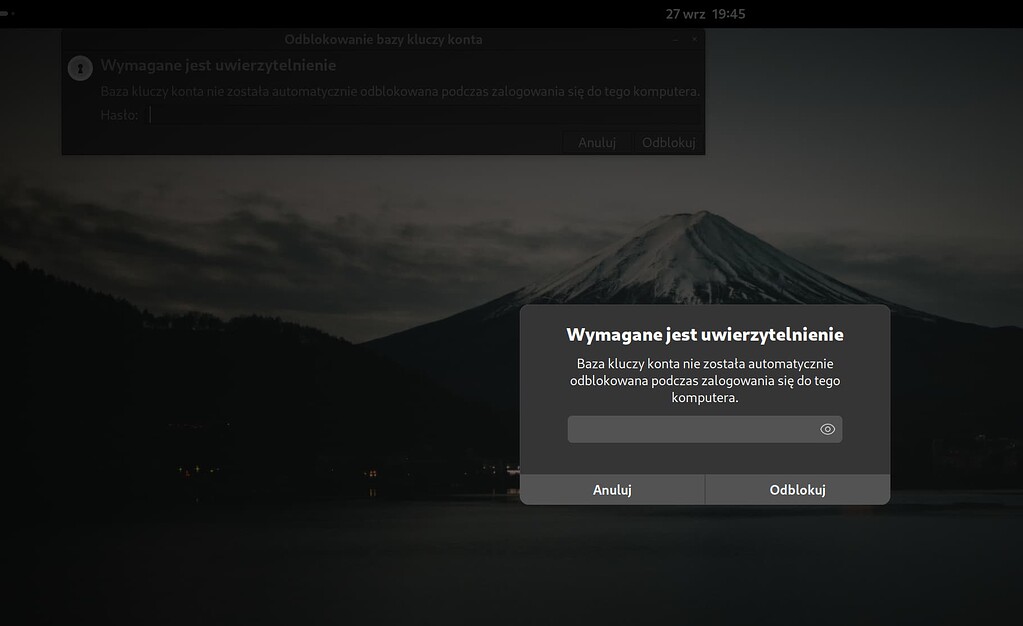Focus the password field in the authentication dialog
The width and height of the screenshot is (1023, 626).
[692, 429]
